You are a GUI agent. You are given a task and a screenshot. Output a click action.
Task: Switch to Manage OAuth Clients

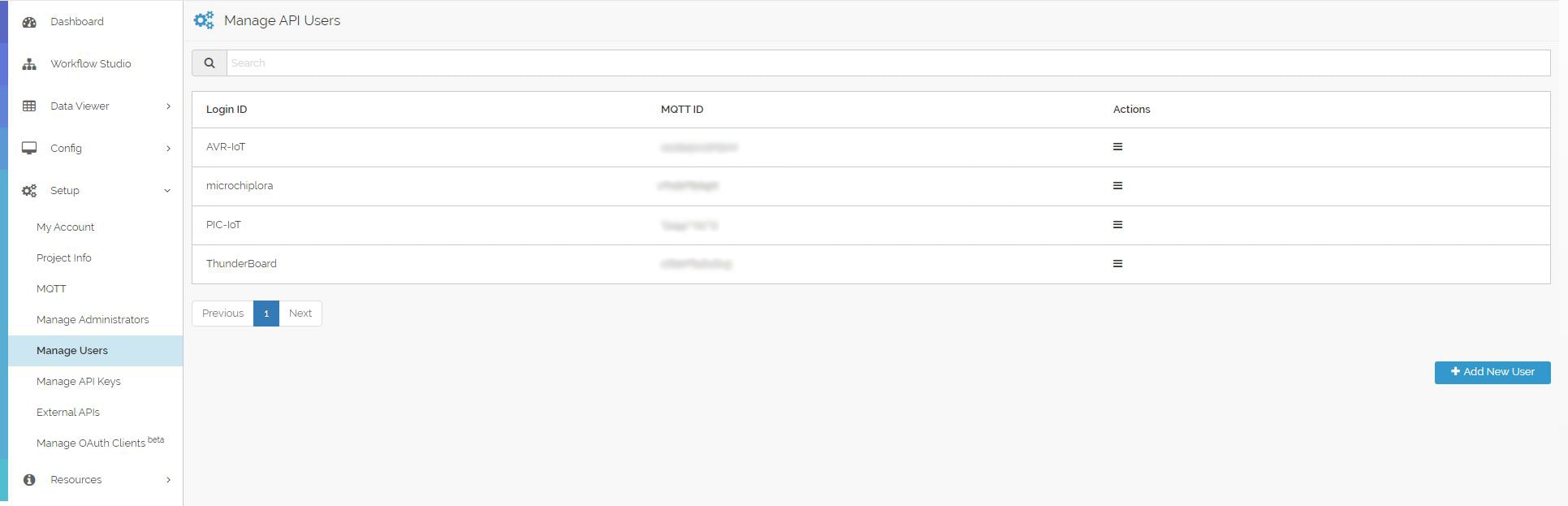tap(95, 442)
